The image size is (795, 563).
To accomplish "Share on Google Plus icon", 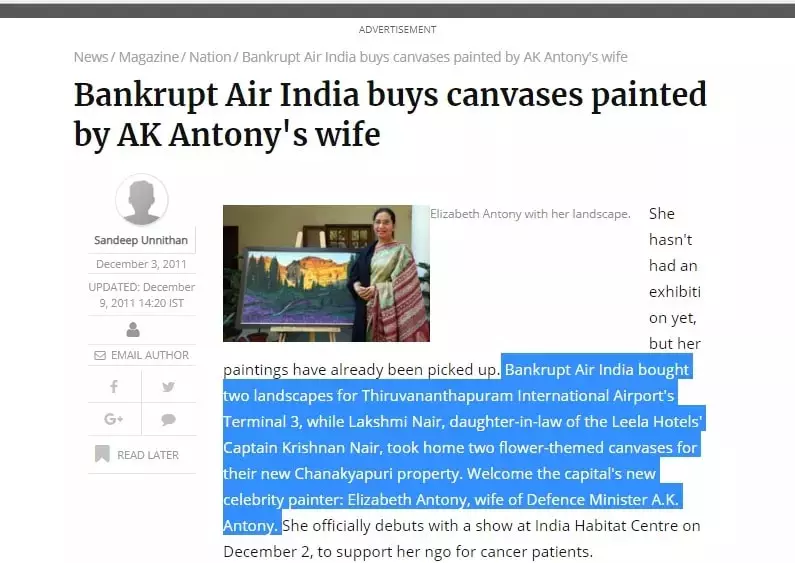I will (114, 419).
